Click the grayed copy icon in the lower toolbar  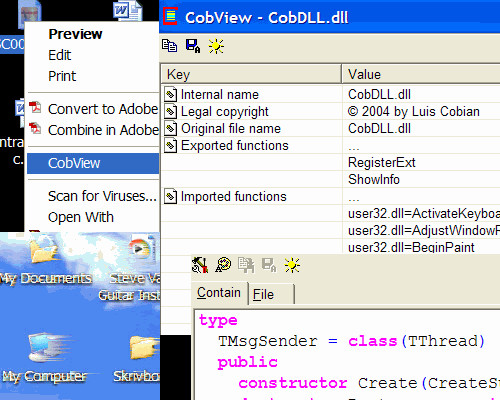246,265
